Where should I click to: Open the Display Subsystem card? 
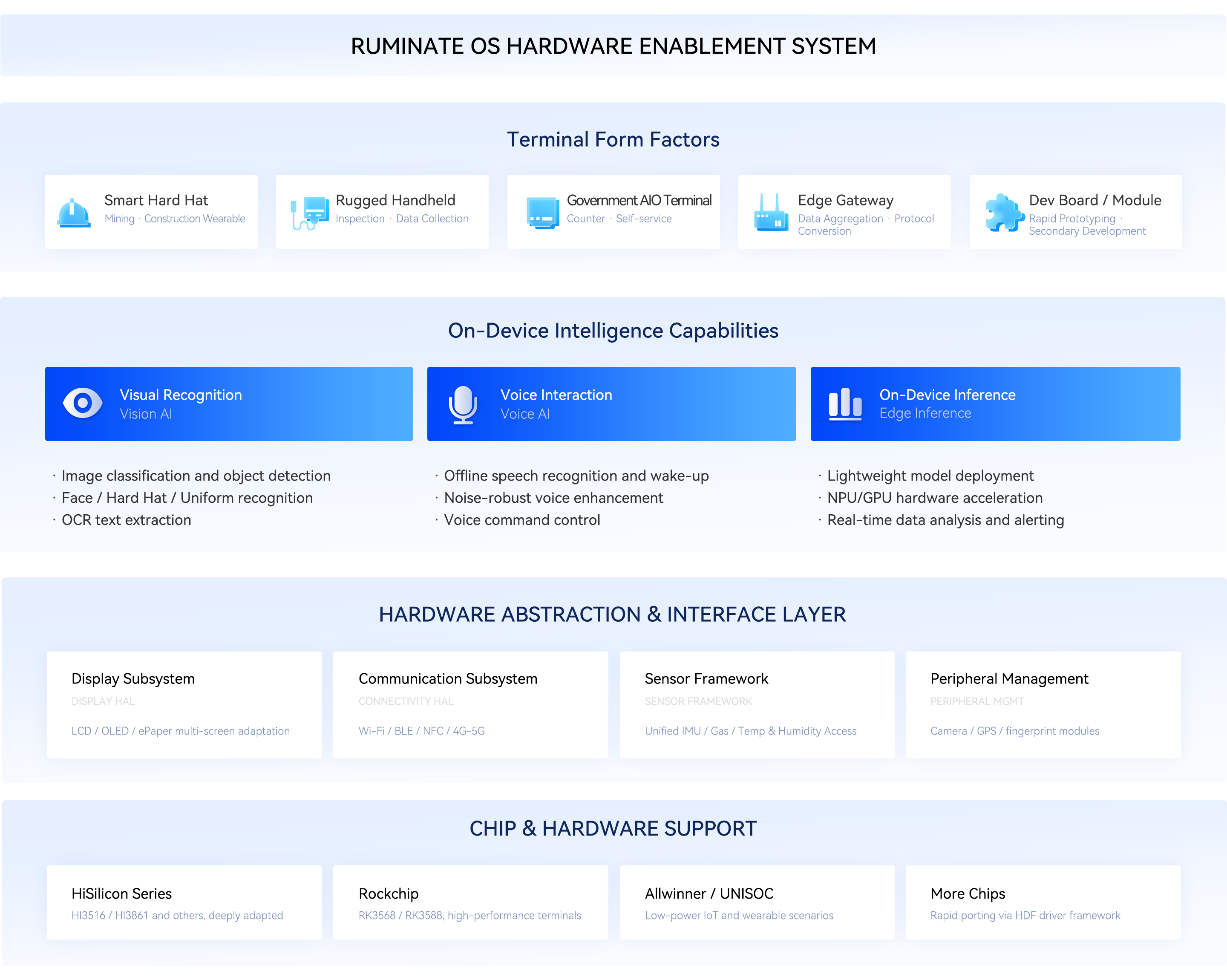[184, 705]
